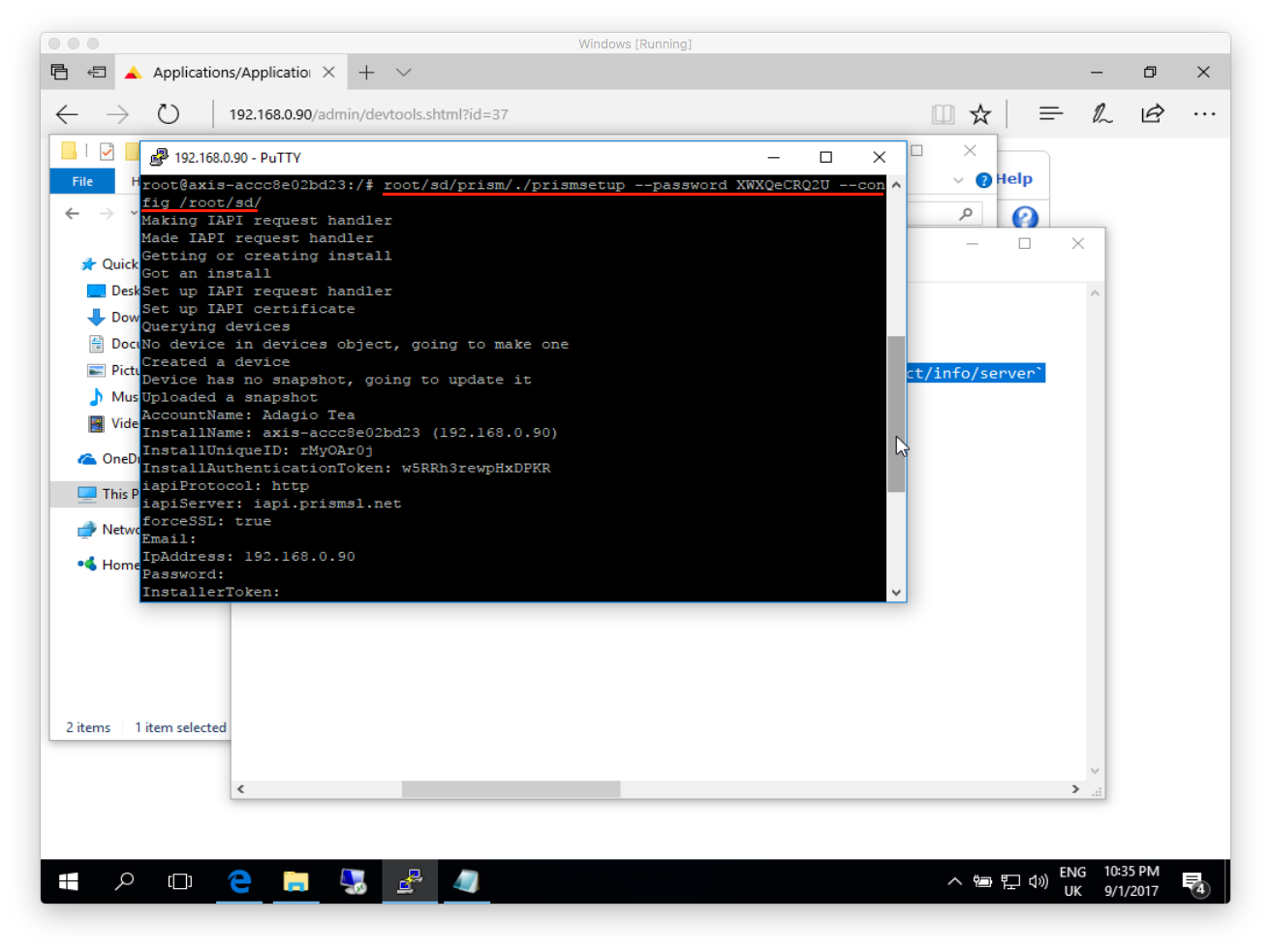
Task: Open the Action Center notifications icon
Action: (1195, 882)
